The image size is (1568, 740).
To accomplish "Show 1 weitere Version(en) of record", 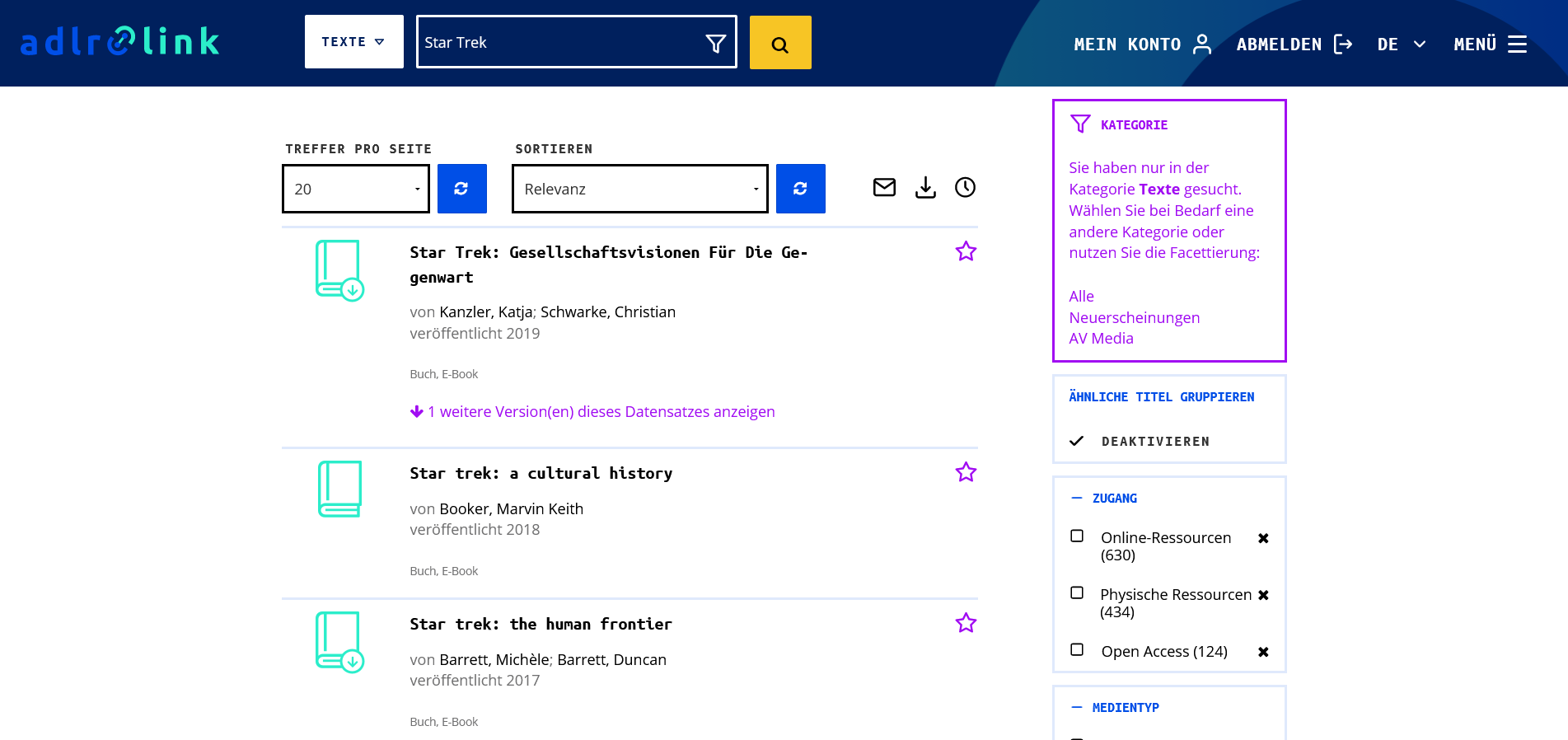I will (592, 412).
